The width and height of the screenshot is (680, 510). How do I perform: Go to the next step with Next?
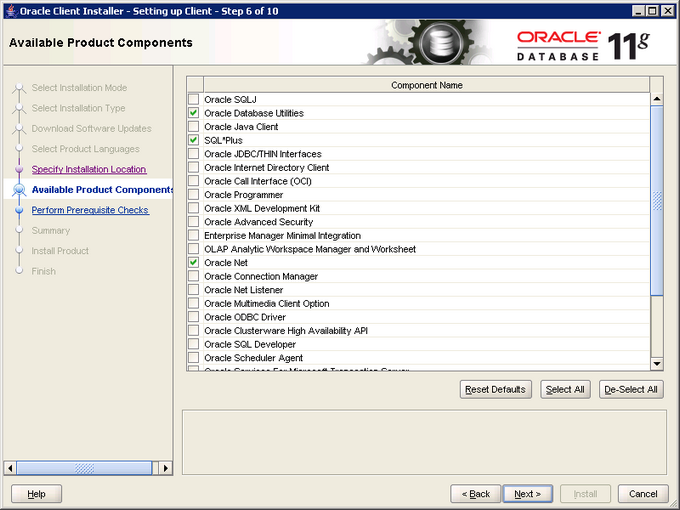point(527,494)
